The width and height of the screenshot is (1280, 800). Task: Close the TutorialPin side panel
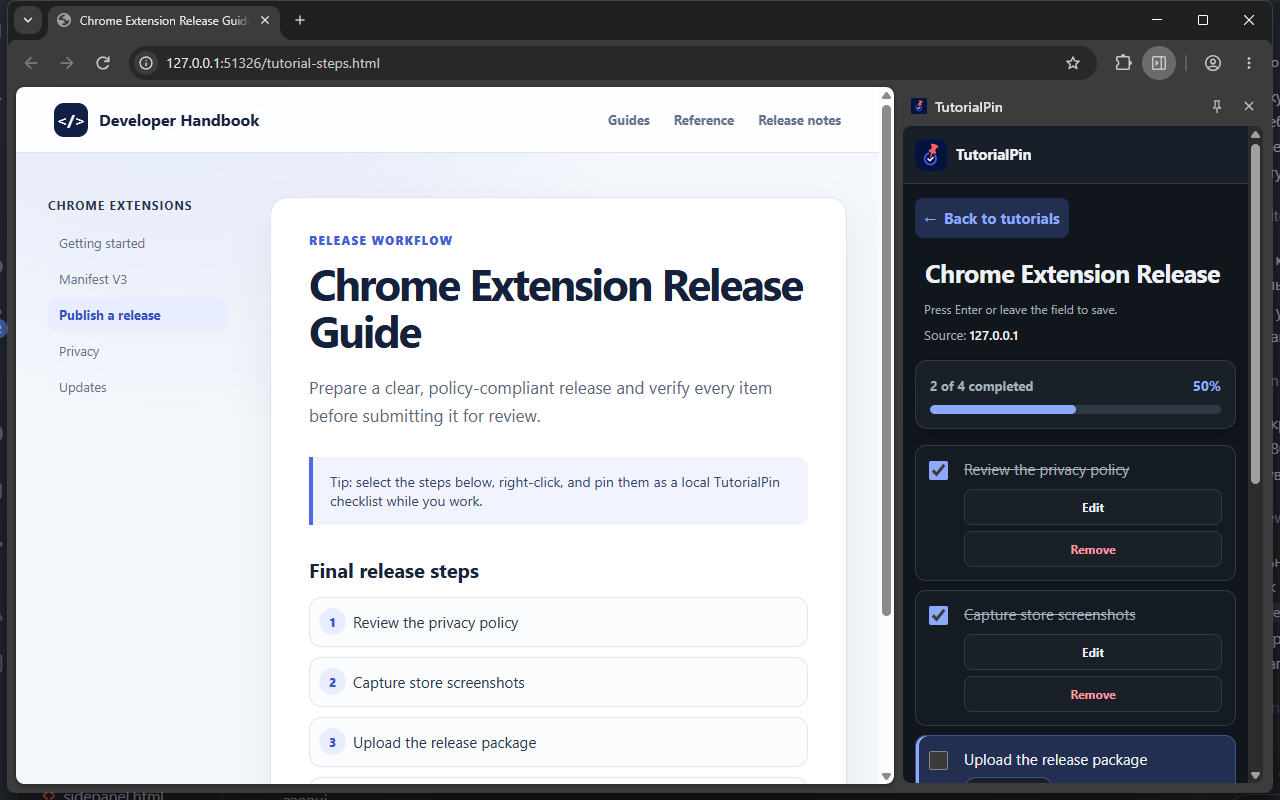click(1248, 106)
